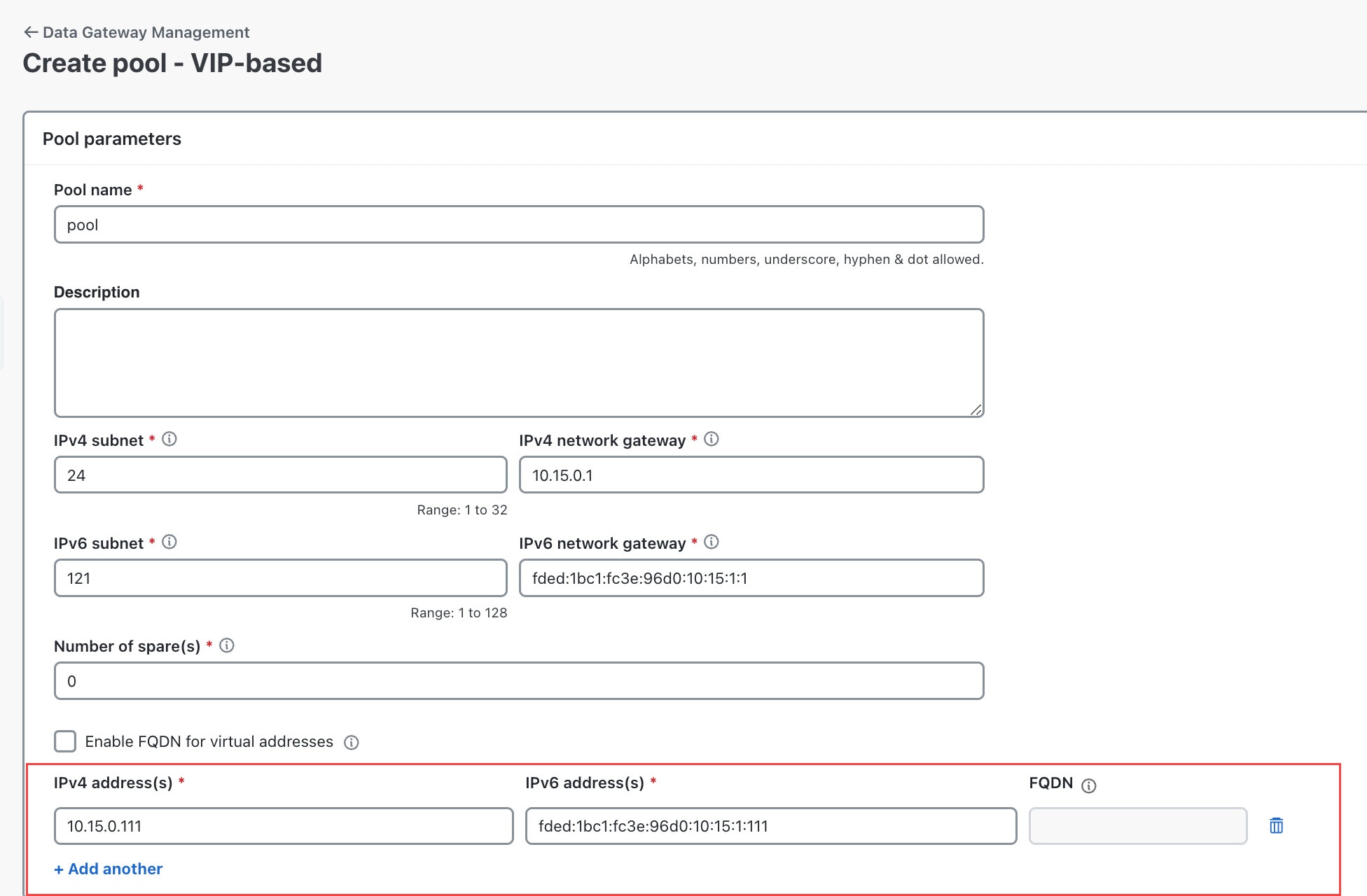Click the back arrow to Data Gateway Management
Image resolution: width=1367 pixels, height=896 pixels.
[30, 32]
